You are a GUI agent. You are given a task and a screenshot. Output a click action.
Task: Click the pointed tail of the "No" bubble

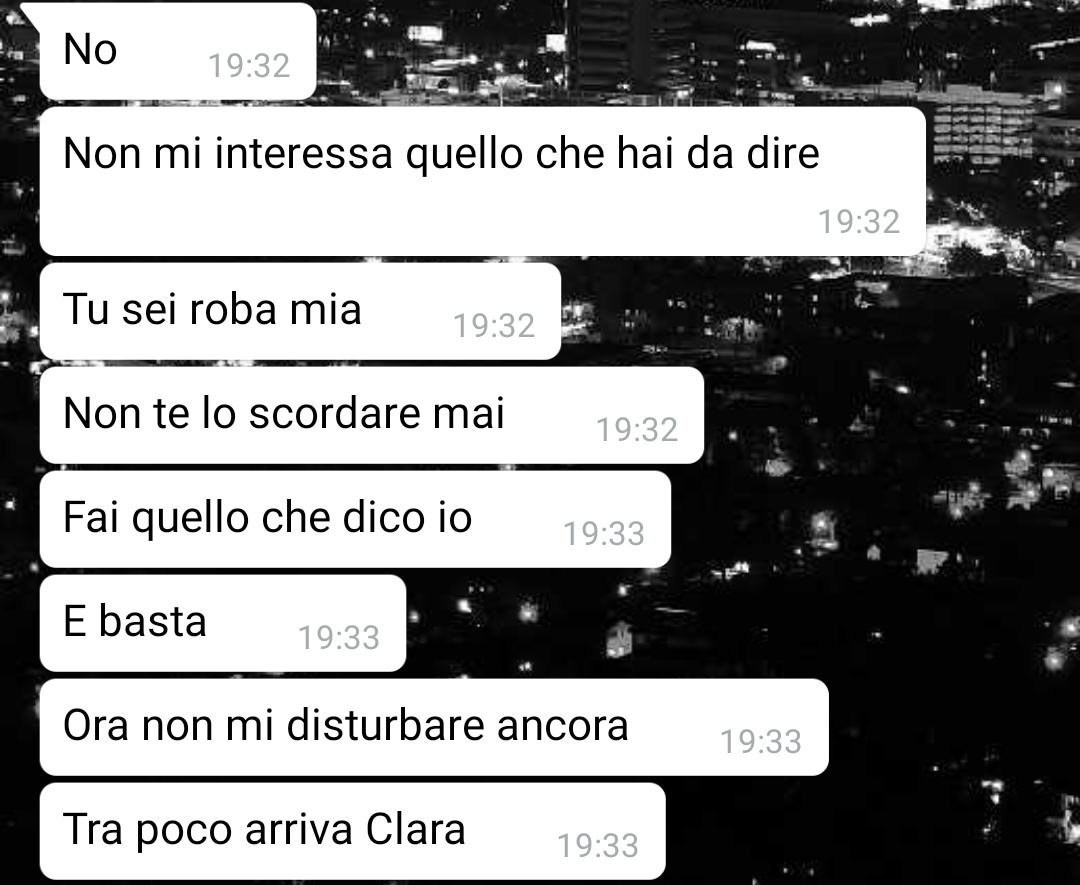click(x=30, y=14)
